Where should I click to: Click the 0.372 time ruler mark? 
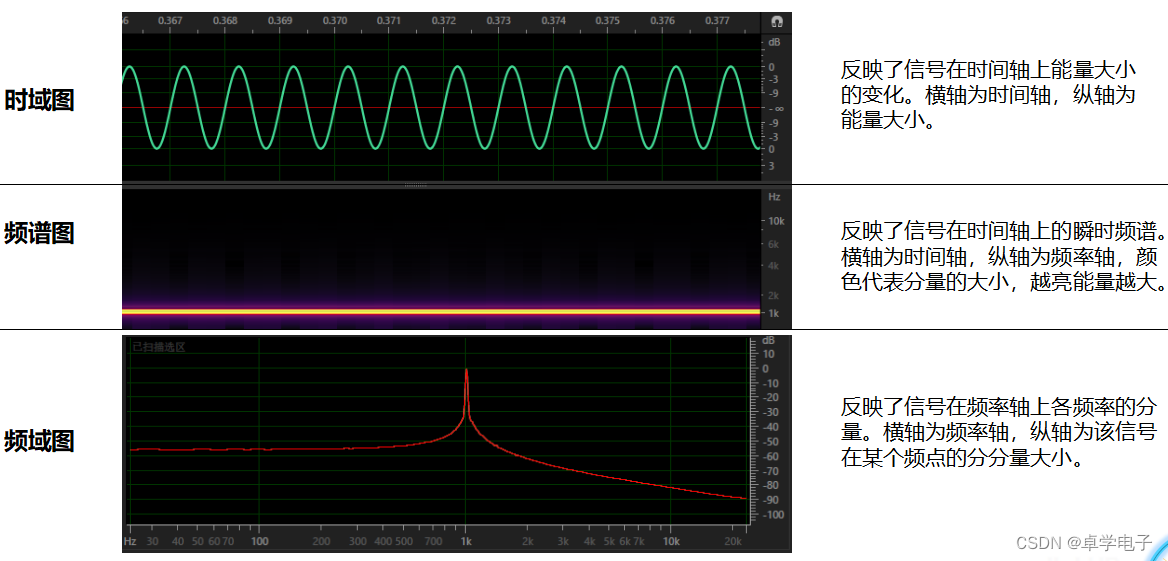444,21
